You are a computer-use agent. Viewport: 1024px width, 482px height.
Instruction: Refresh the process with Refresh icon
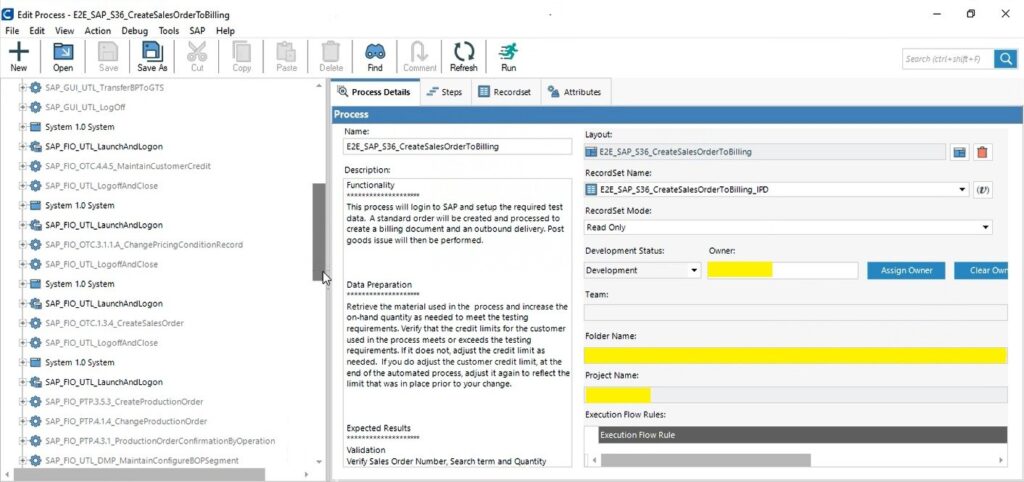tap(464, 57)
